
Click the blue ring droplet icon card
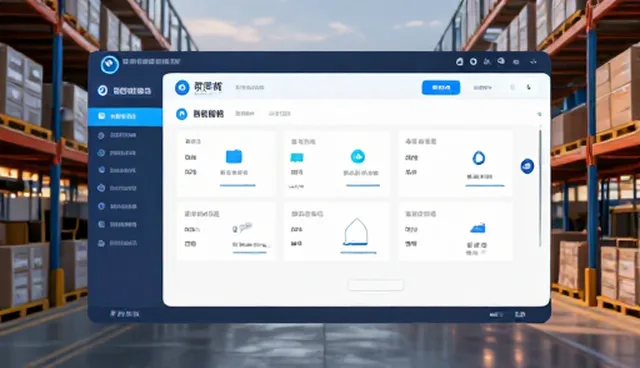[479, 157]
